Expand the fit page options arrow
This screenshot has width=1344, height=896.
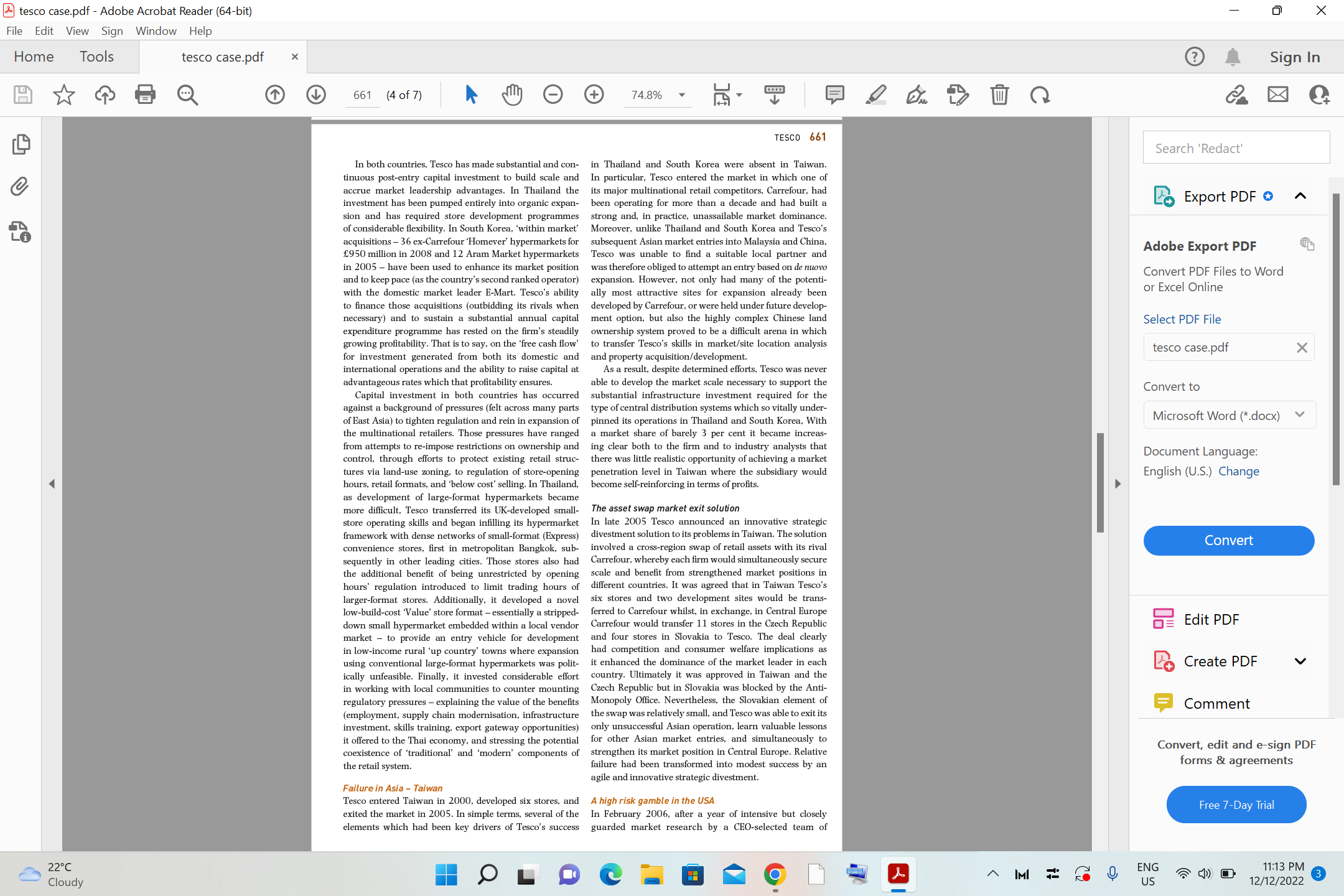739,95
